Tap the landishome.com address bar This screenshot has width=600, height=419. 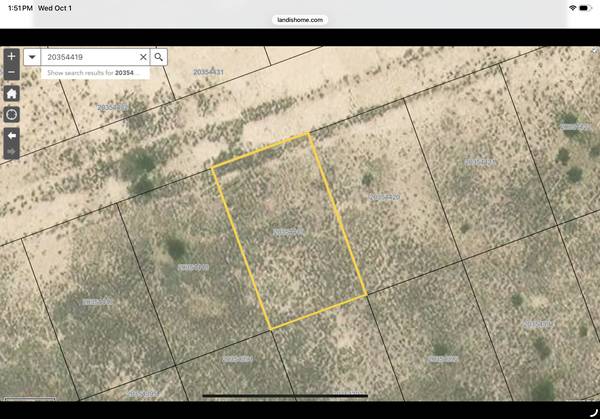pyautogui.click(x=299, y=19)
